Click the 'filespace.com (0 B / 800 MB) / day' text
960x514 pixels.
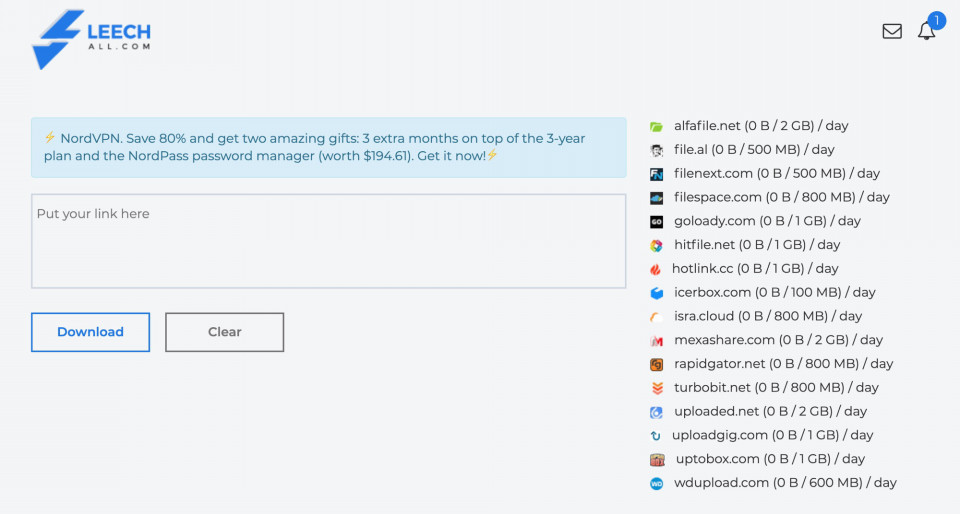coord(782,198)
